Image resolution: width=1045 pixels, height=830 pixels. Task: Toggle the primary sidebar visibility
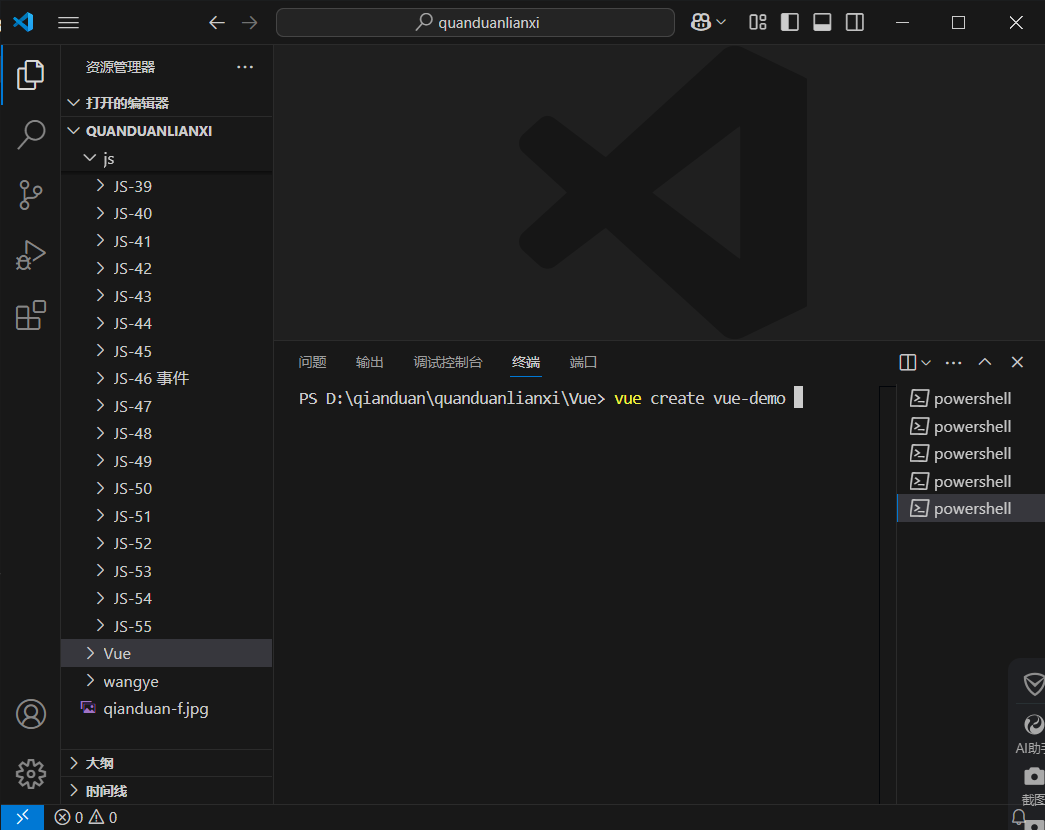coord(790,23)
